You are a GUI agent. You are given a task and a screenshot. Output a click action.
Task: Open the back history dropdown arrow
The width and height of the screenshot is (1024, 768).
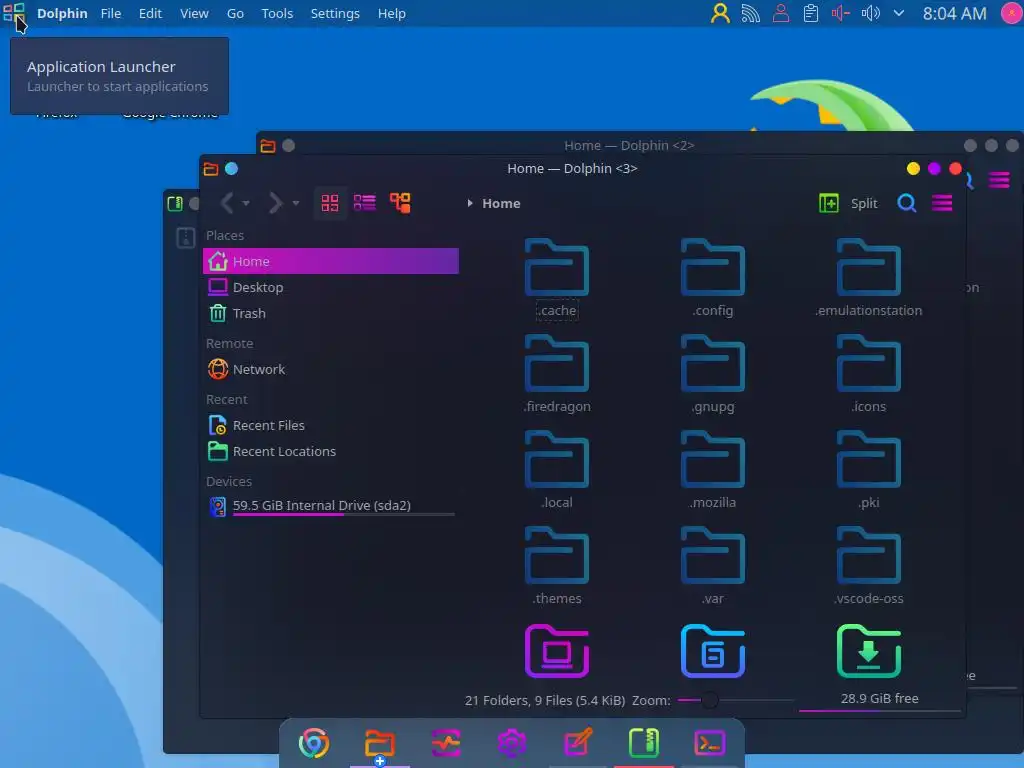coord(246,204)
